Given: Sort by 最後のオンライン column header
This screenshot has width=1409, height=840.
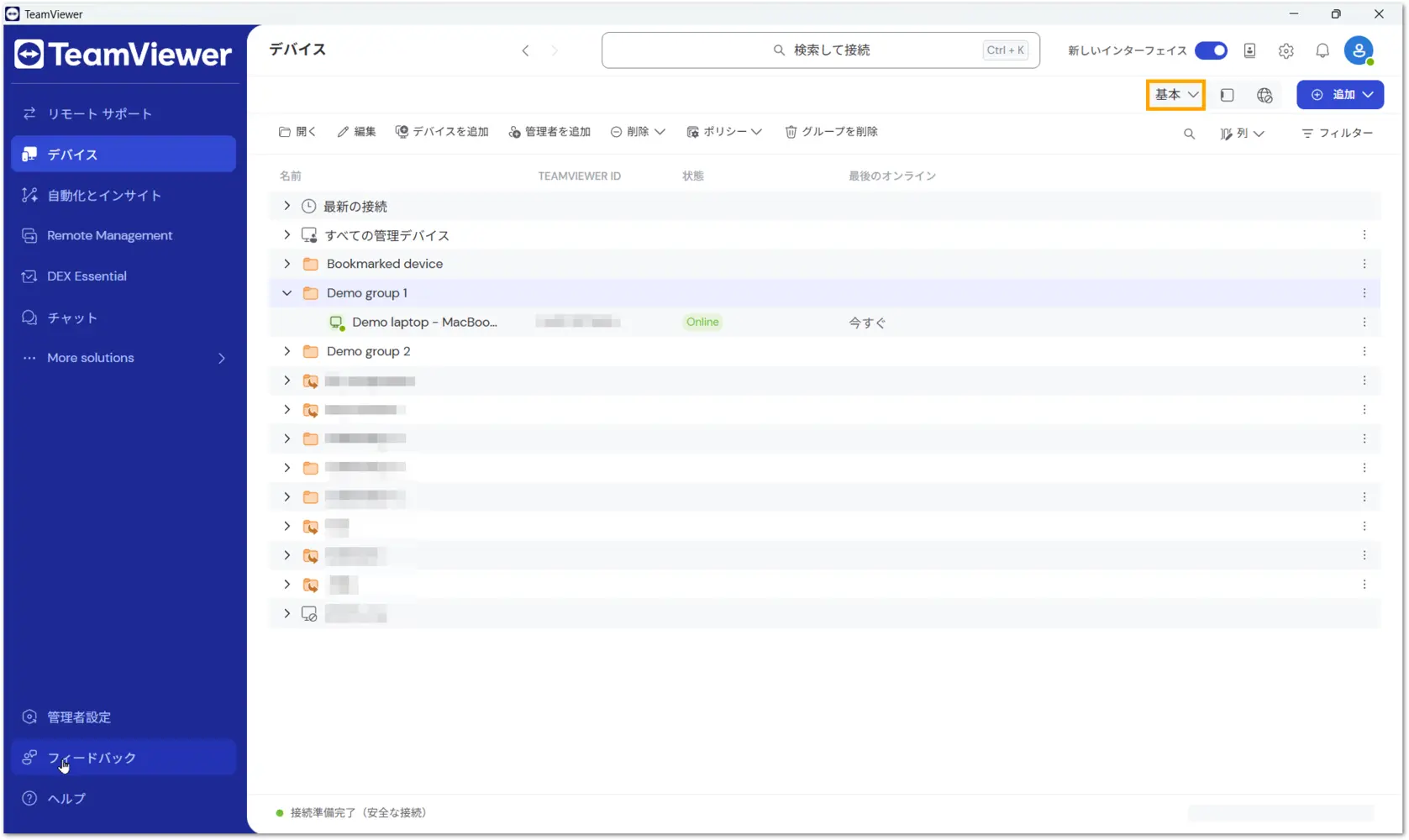Looking at the screenshot, I should coord(892,176).
